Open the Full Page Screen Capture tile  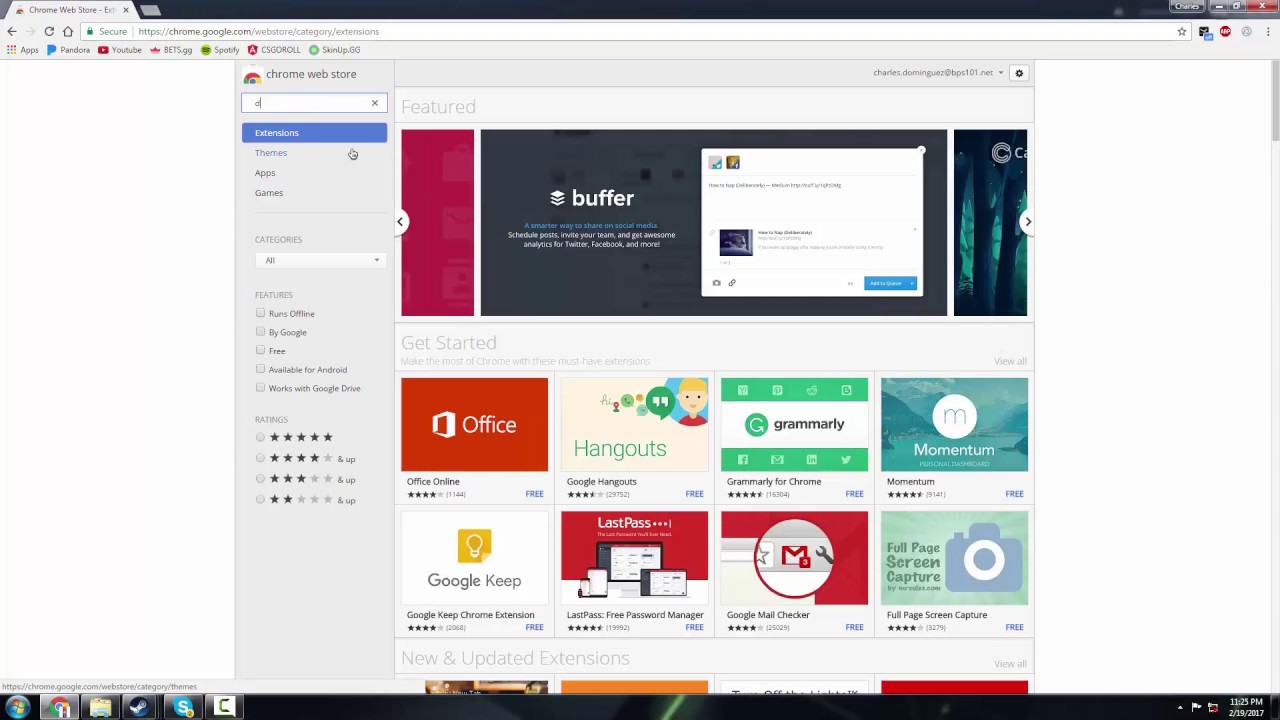pyautogui.click(x=954, y=572)
